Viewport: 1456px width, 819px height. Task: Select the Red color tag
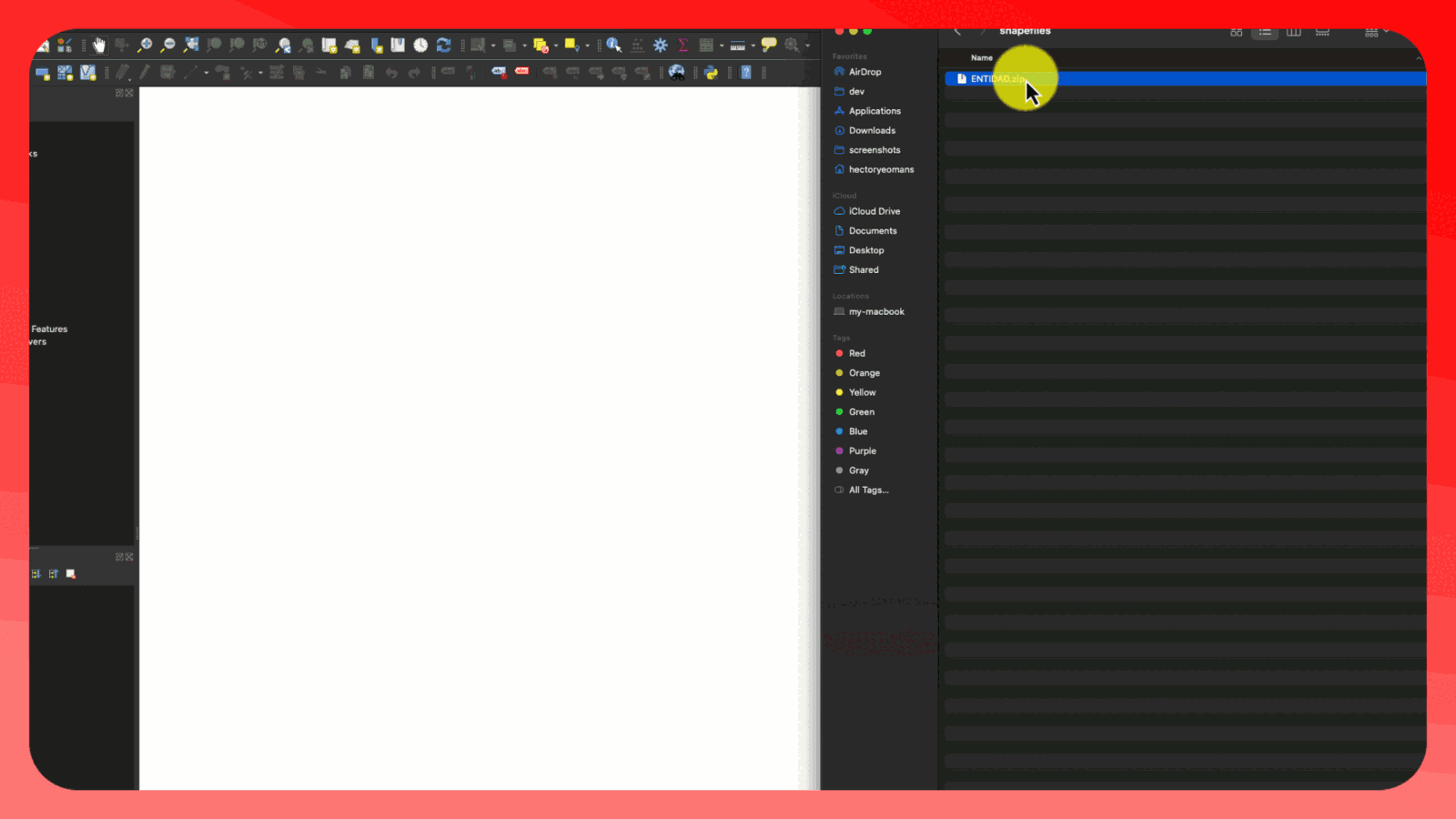pos(856,353)
